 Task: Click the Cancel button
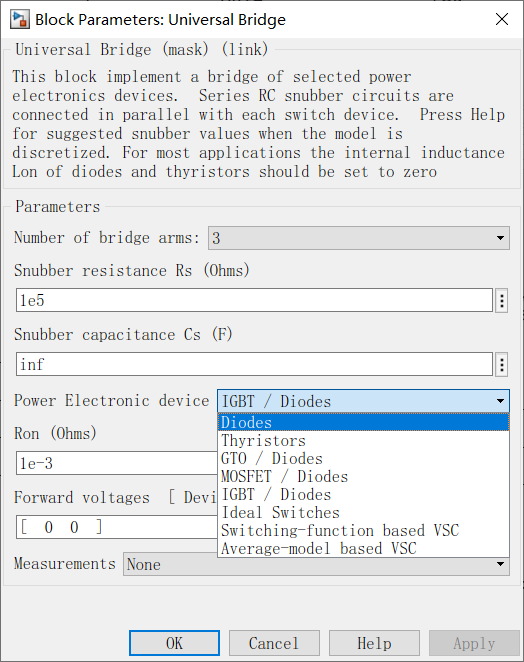point(274,643)
